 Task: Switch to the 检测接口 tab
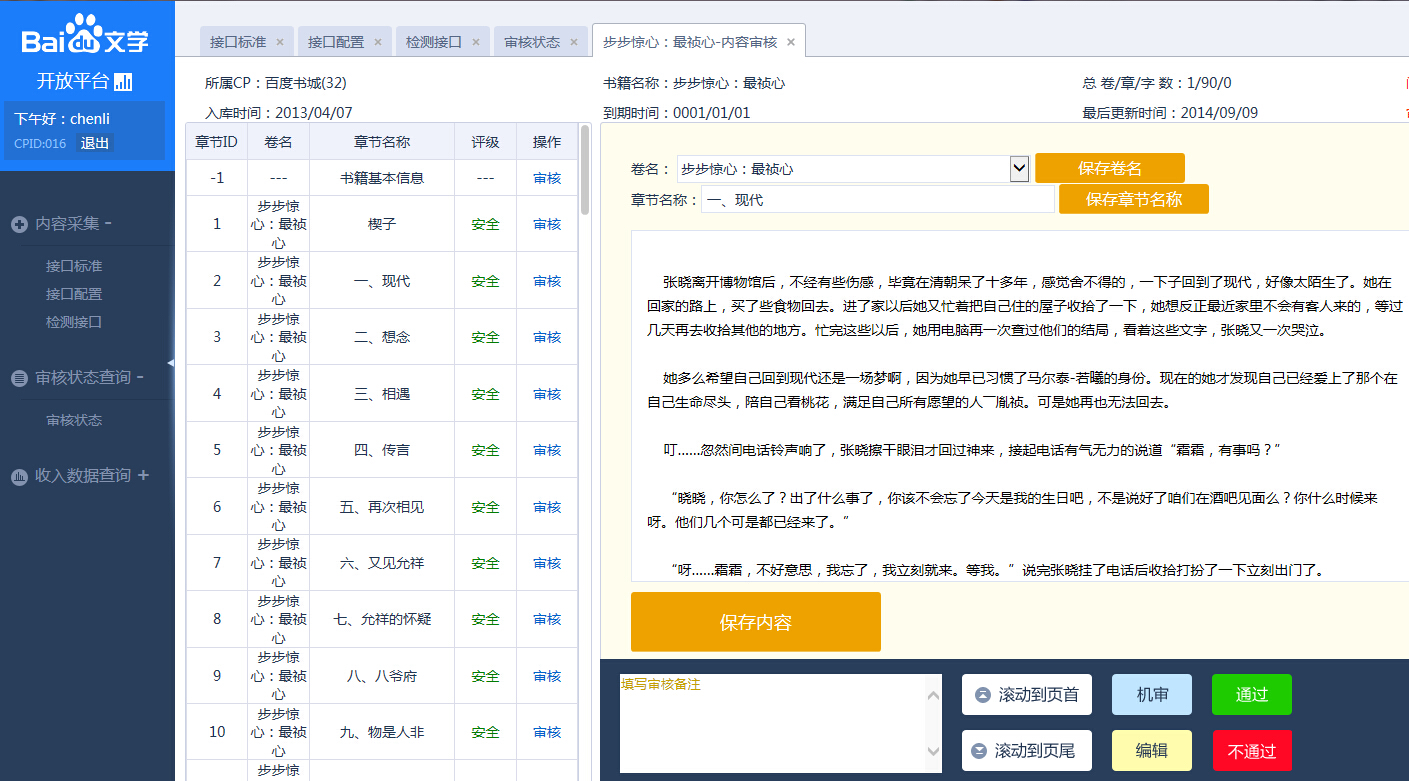pos(434,42)
